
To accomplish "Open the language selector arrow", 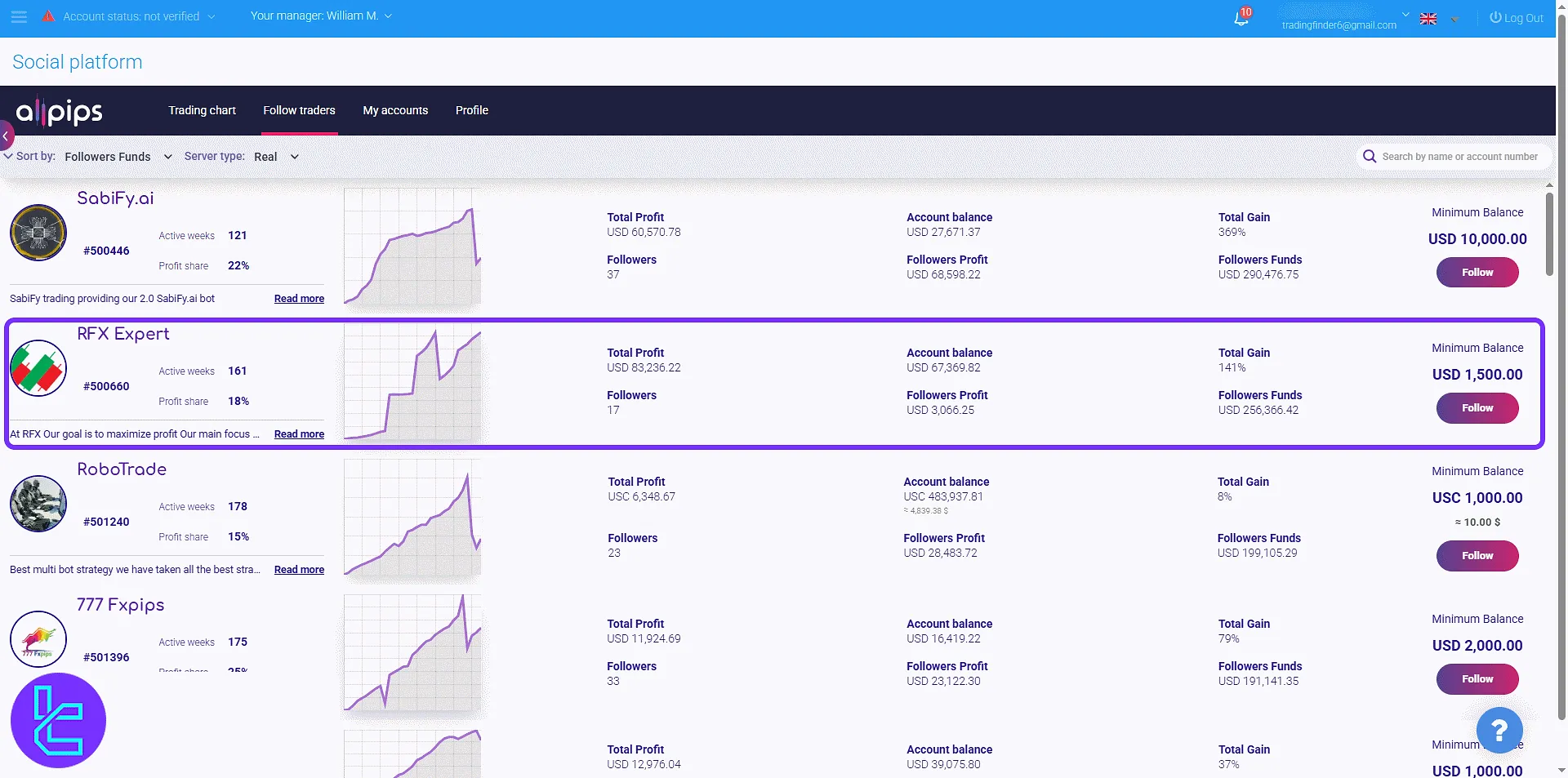I will point(1454,19).
